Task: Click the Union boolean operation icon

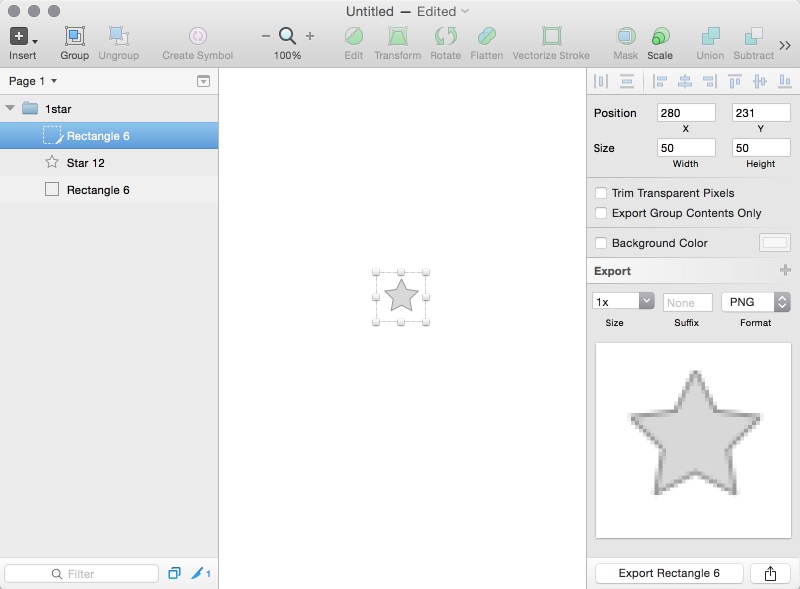Action: click(x=710, y=38)
